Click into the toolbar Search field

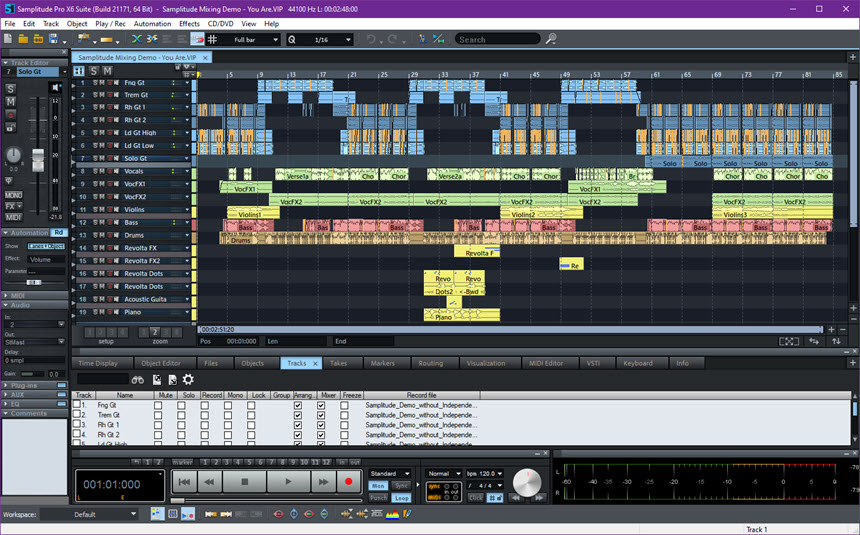coord(497,39)
